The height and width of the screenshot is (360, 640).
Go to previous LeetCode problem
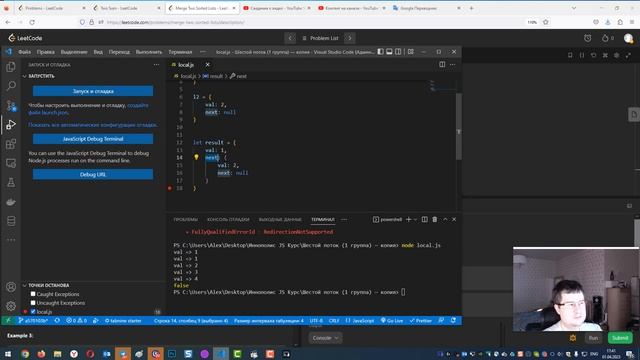pyautogui.click(x=290, y=38)
